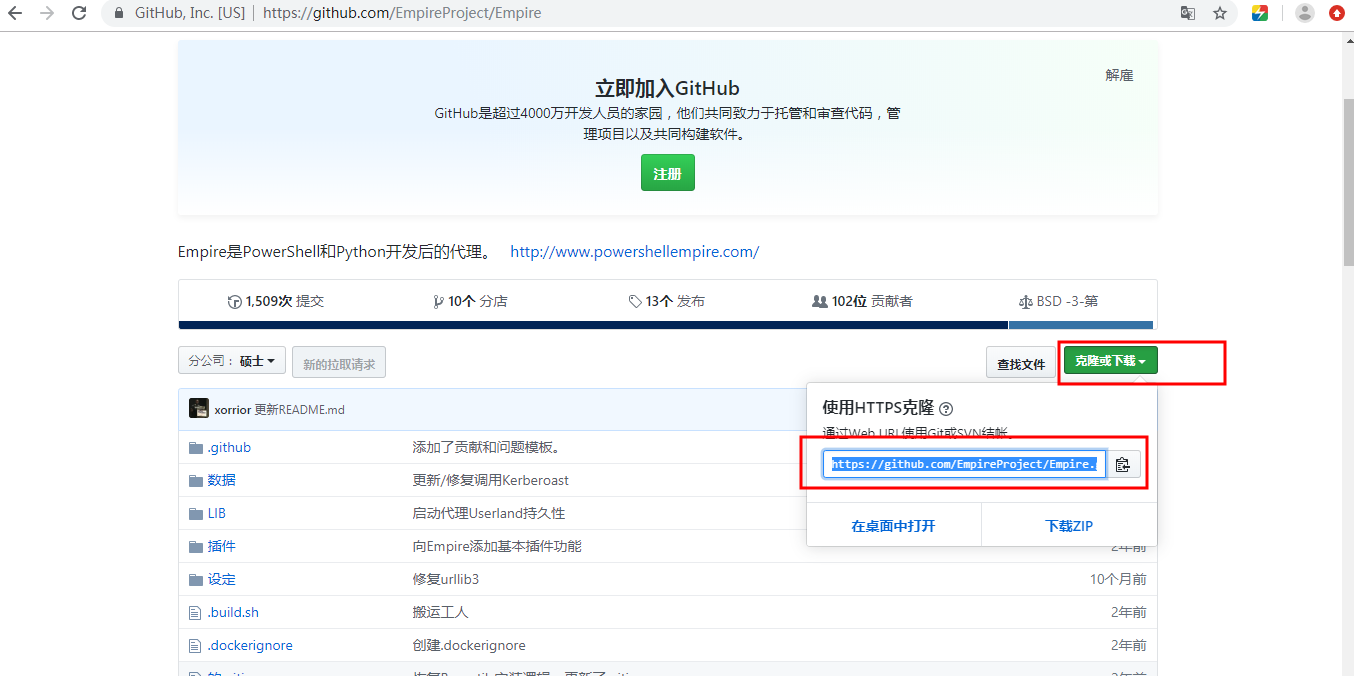Click the folder icon beside 插件
The height and width of the screenshot is (676, 1354).
click(196, 546)
